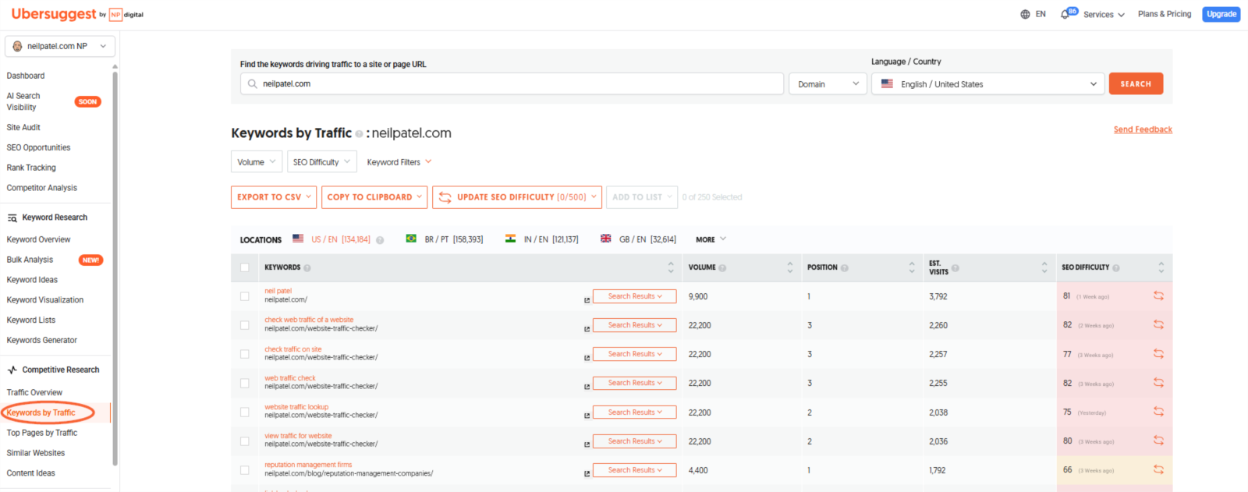Open external link icon for check web traffic of a website
This screenshot has height=492, width=1248.
coord(587,328)
